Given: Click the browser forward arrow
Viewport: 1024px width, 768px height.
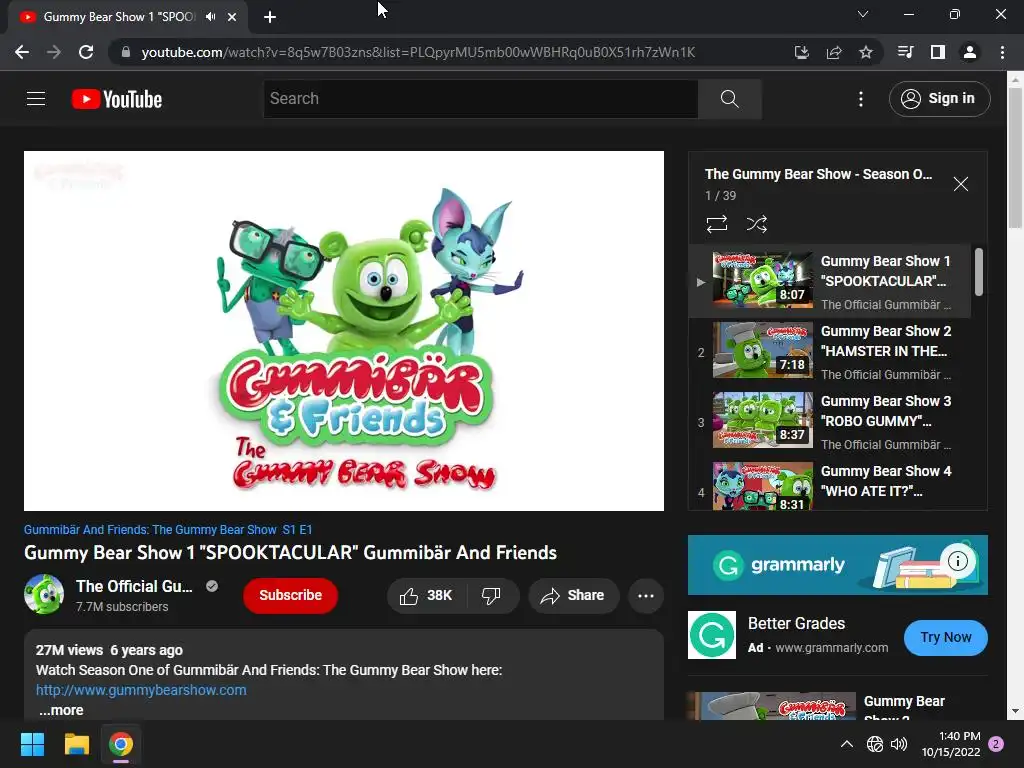Looking at the screenshot, I should [54, 52].
